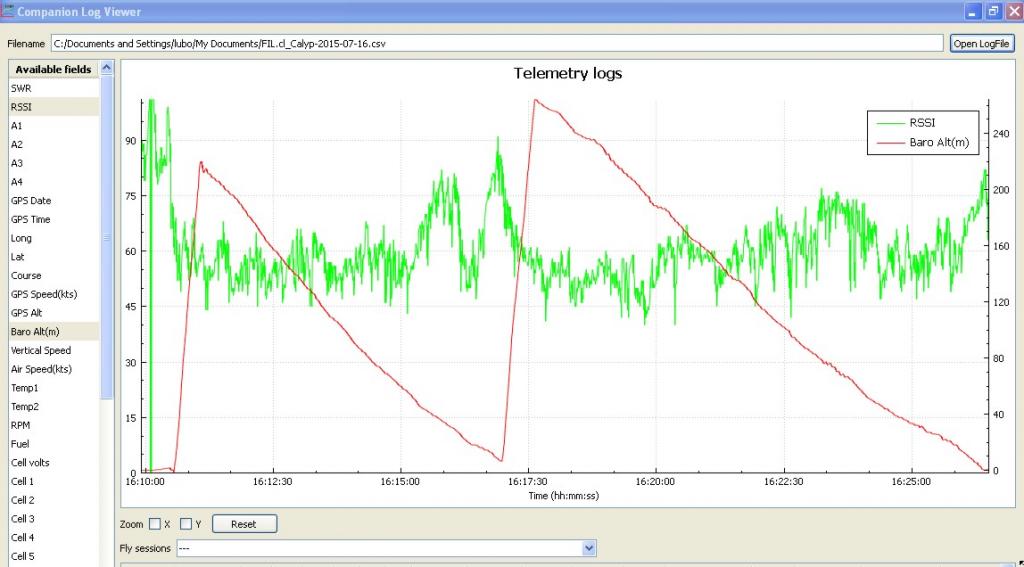The width and height of the screenshot is (1024, 567).
Task: Click the Companion Log Viewer title bar icon
Action: tap(8, 12)
